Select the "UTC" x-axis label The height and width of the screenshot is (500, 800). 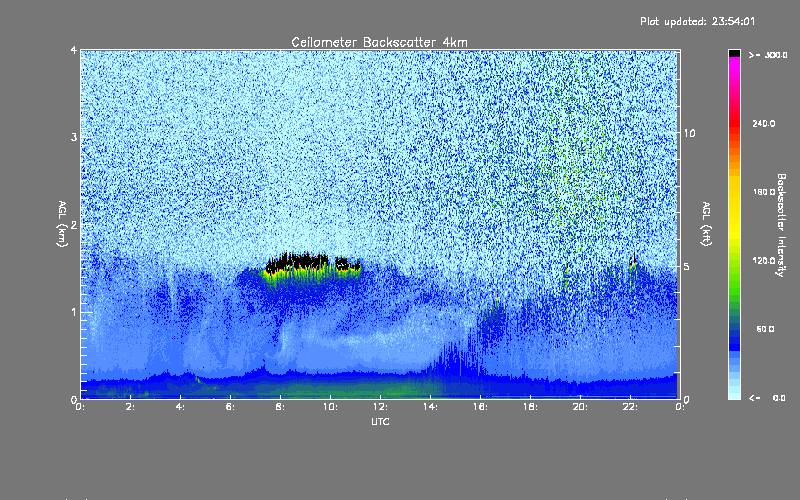(x=380, y=421)
